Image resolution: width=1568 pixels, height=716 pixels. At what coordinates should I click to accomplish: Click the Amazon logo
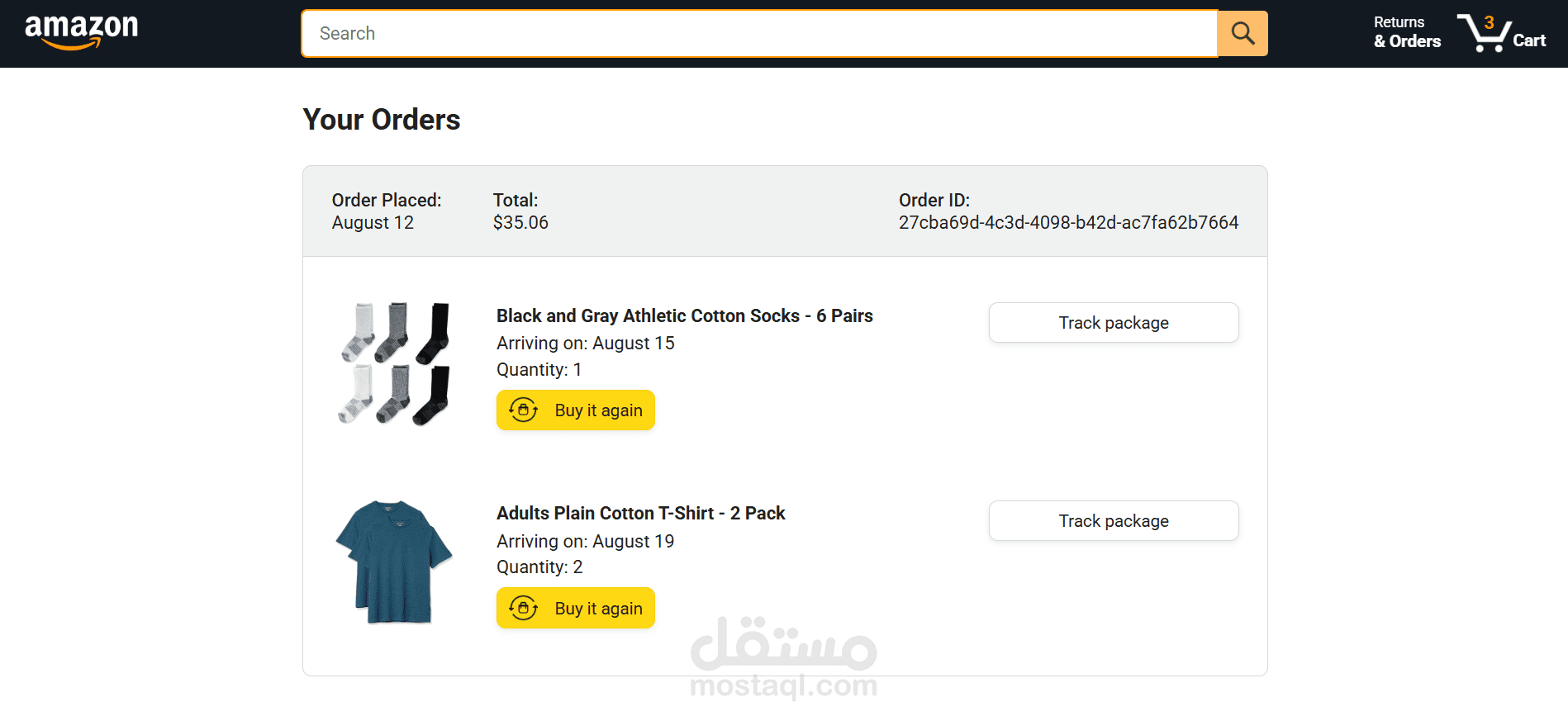[x=81, y=31]
